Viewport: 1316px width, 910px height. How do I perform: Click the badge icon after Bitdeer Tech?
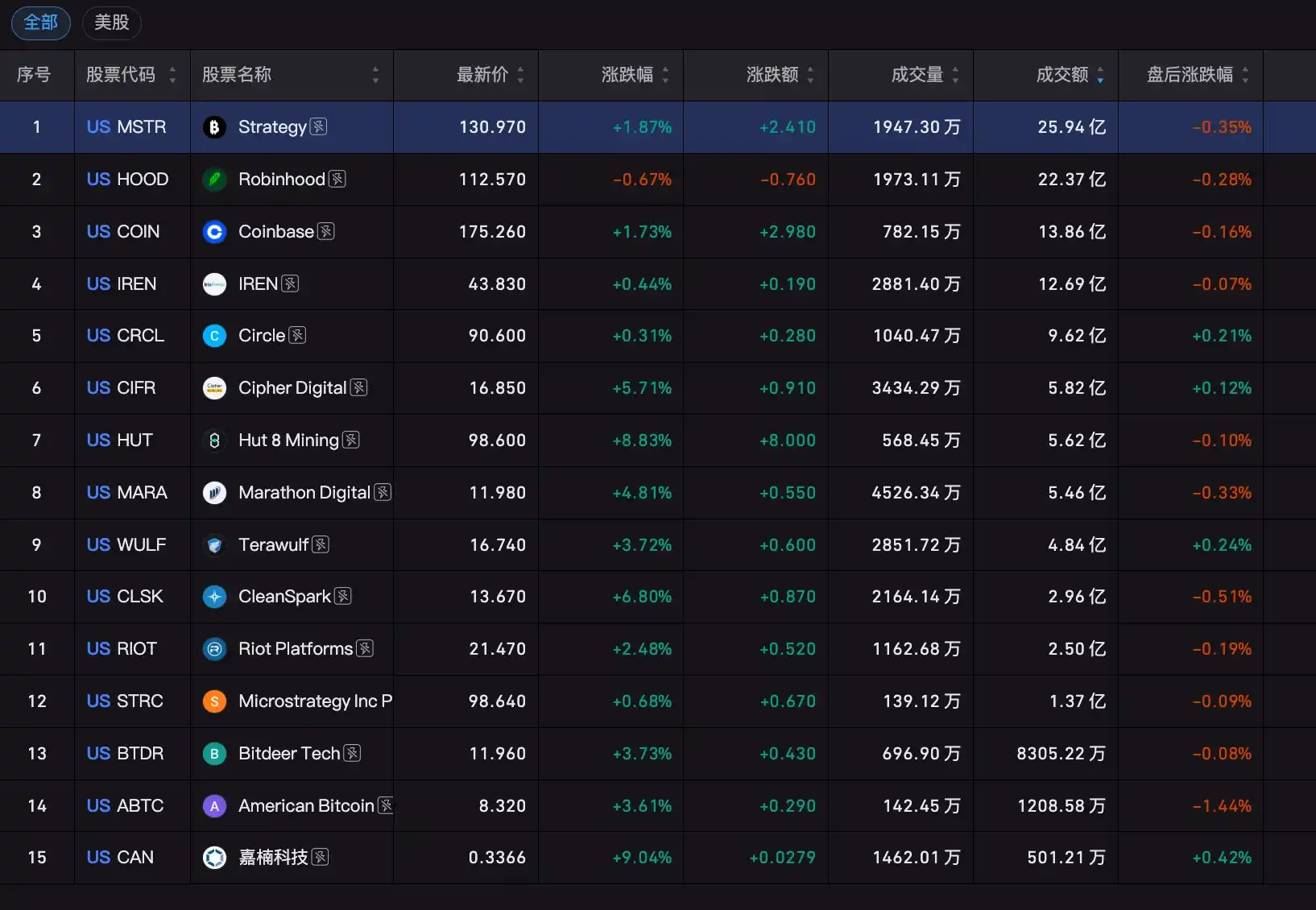pyautogui.click(x=352, y=753)
